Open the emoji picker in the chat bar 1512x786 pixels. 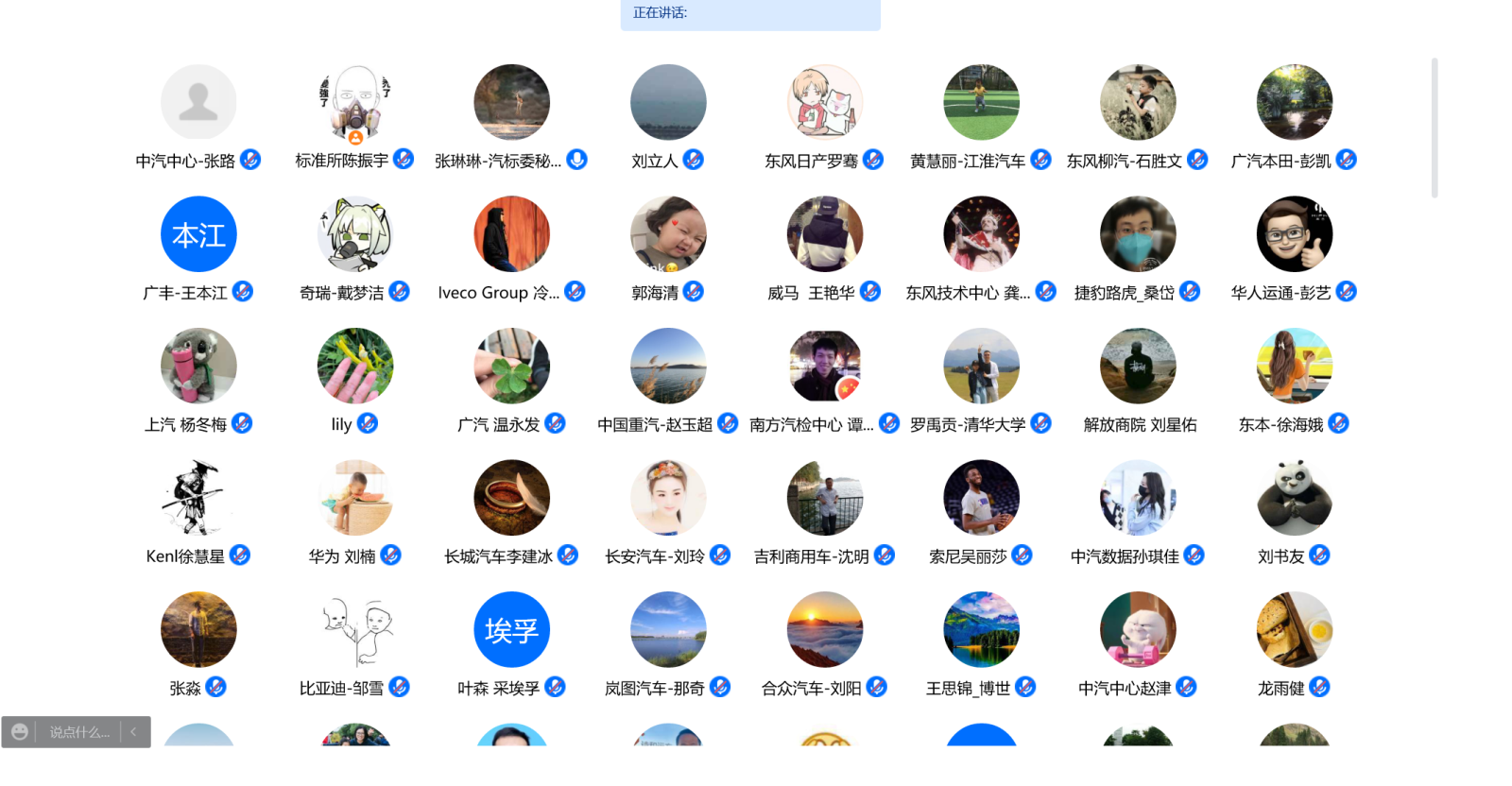click(19, 732)
